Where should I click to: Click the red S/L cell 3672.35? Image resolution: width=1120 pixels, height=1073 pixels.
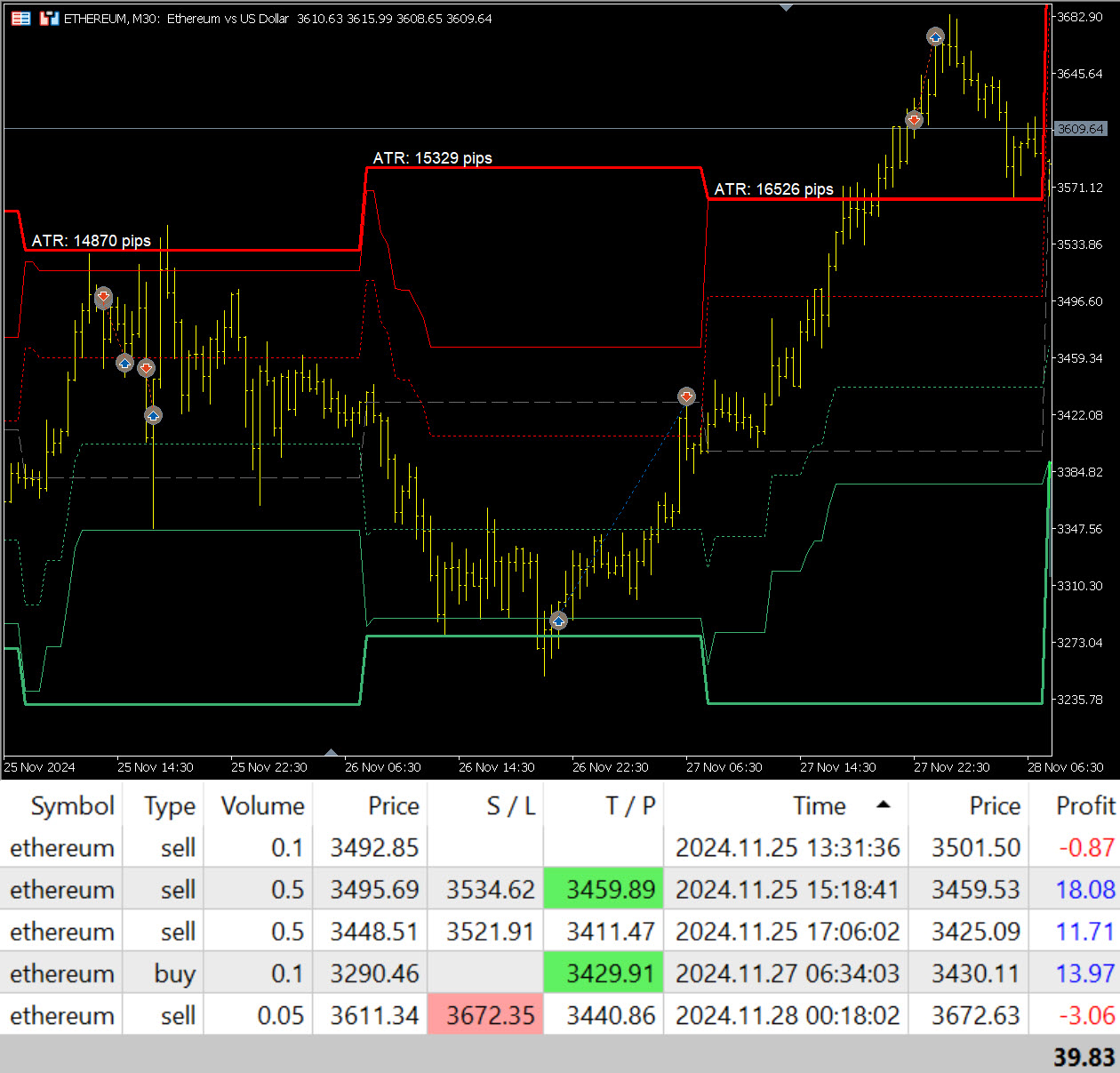pyautogui.click(x=485, y=1014)
